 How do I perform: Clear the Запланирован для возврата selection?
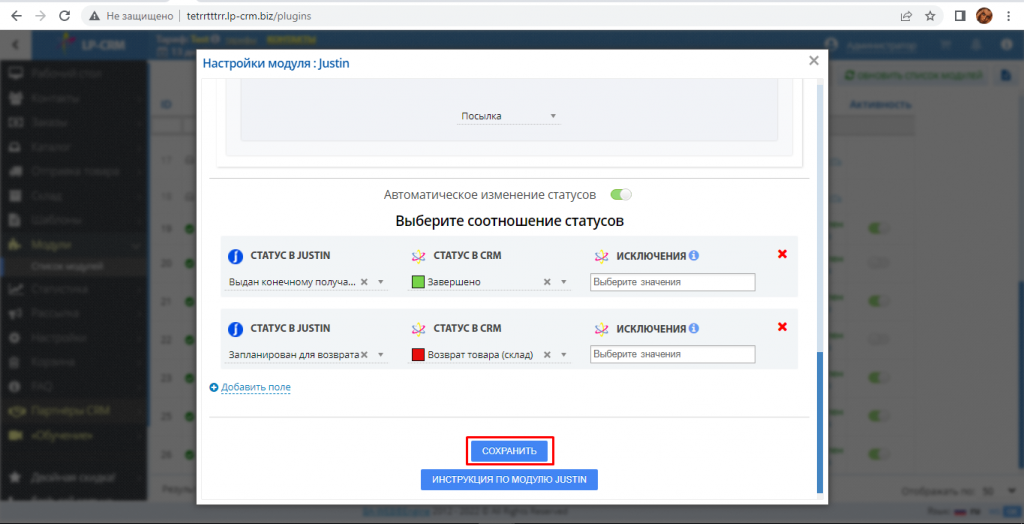click(364, 354)
